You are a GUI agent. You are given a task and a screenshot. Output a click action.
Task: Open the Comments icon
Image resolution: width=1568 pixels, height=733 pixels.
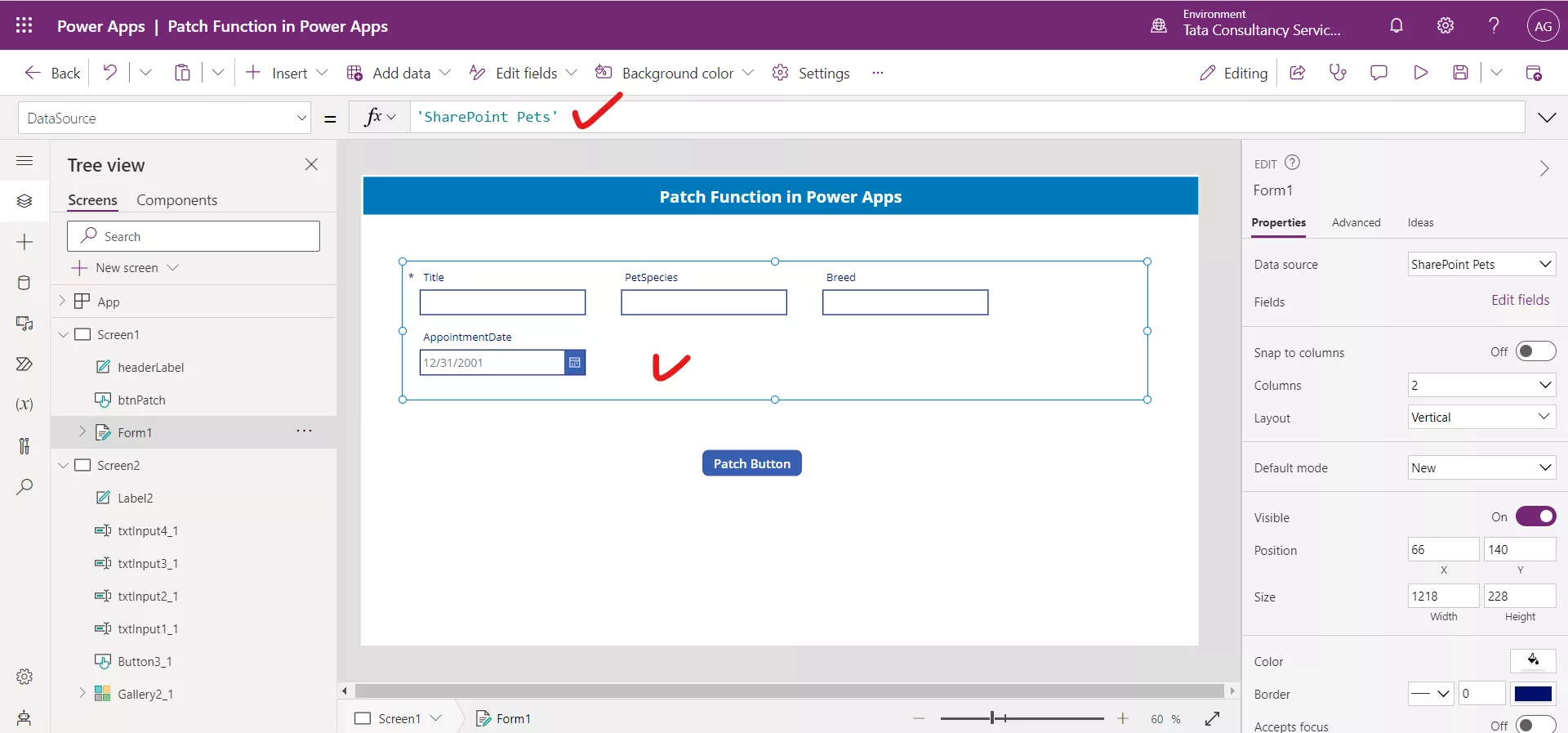point(1379,73)
